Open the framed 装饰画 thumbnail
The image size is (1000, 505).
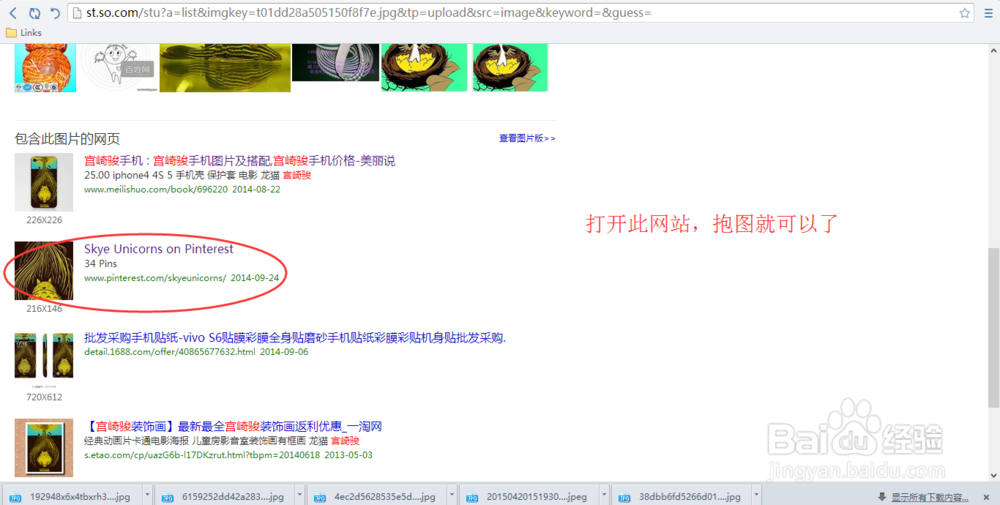pos(44,448)
